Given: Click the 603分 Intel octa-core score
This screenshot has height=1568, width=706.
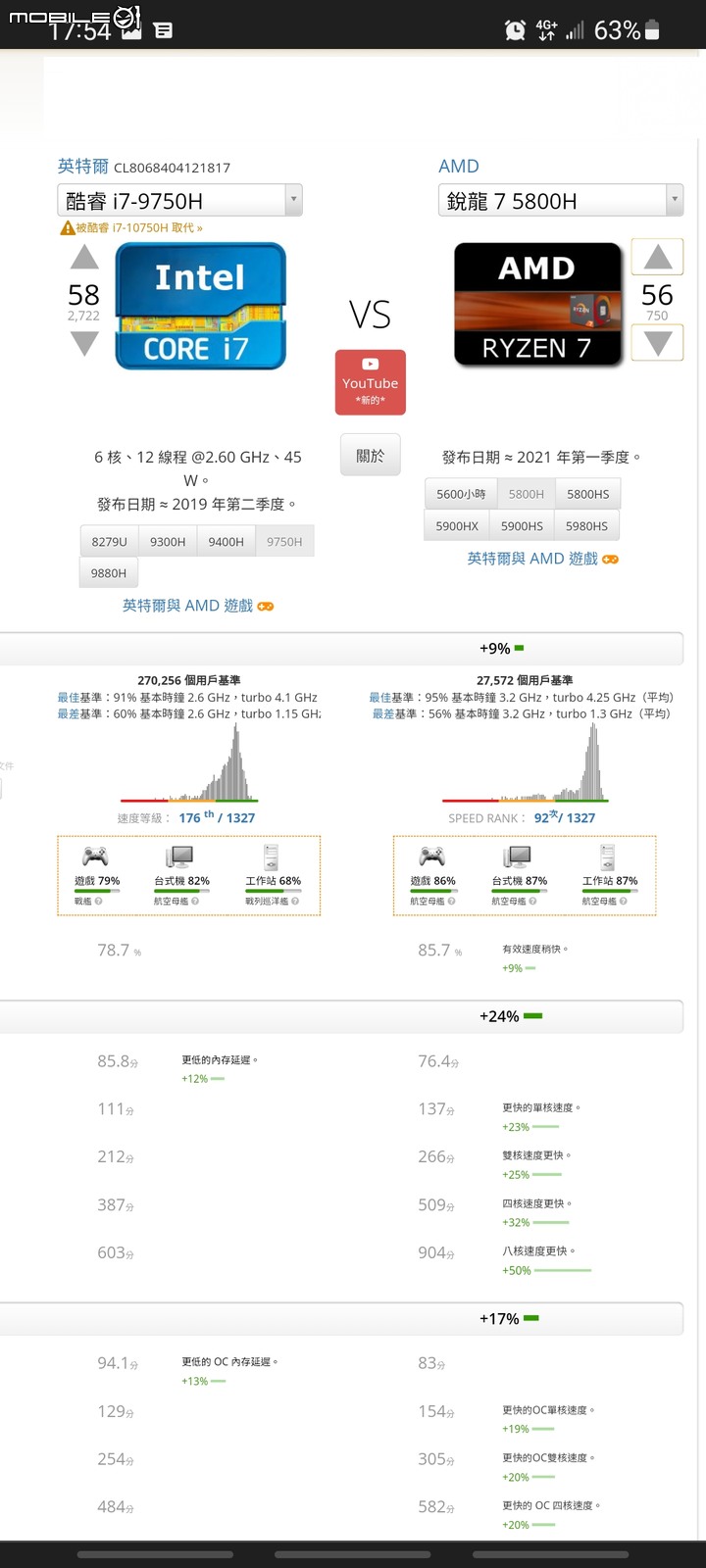Looking at the screenshot, I should coord(116,1252).
